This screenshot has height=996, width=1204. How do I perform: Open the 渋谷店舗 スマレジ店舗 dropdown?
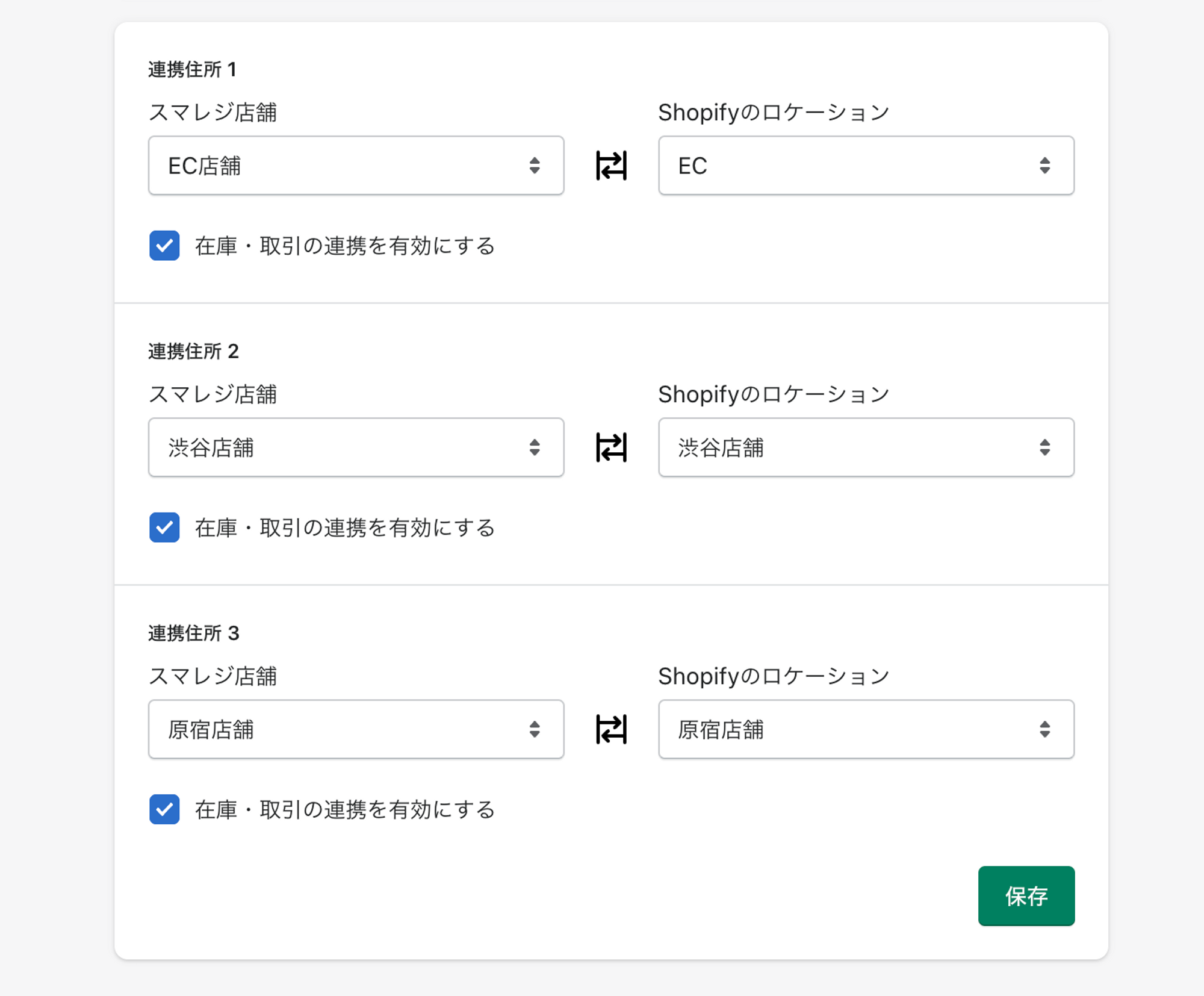coord(356,447)
